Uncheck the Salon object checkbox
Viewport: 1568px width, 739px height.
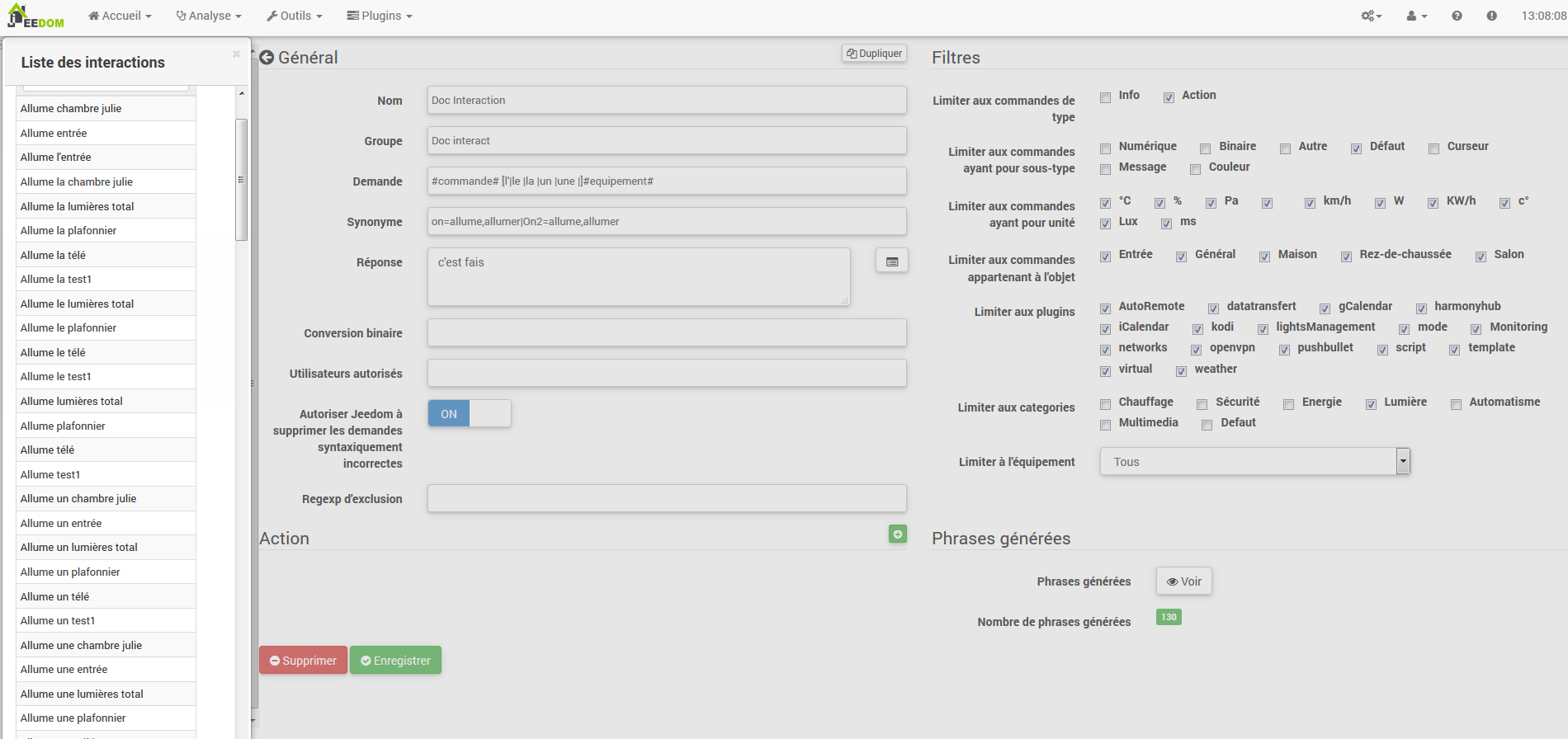click(x=1481, y=257)
